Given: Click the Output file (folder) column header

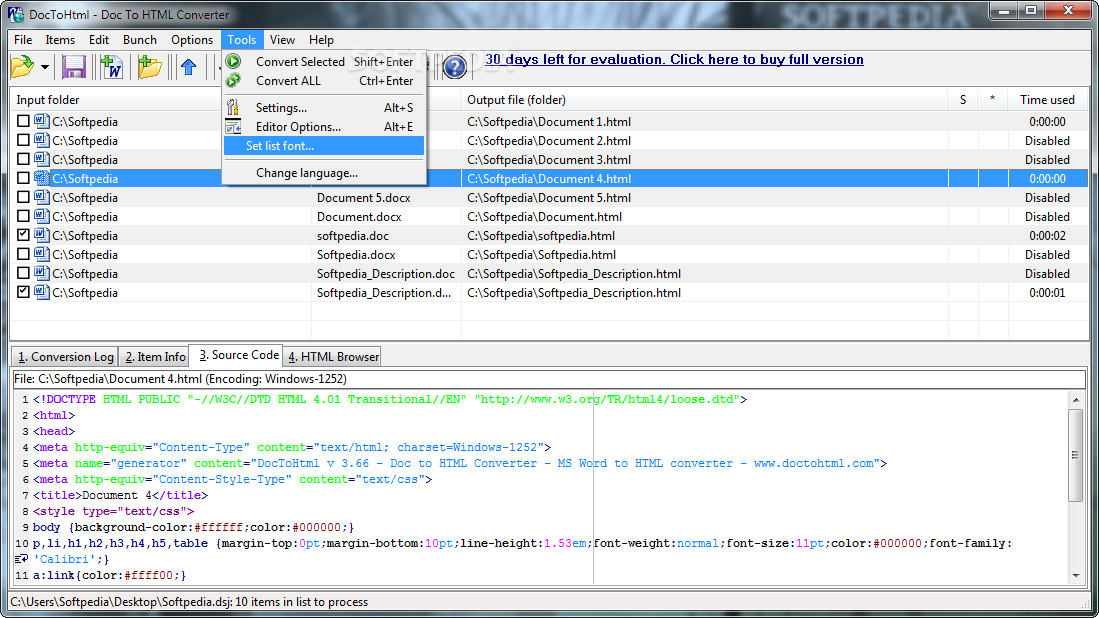Looking at the screenshot, I should click(704, 100).
